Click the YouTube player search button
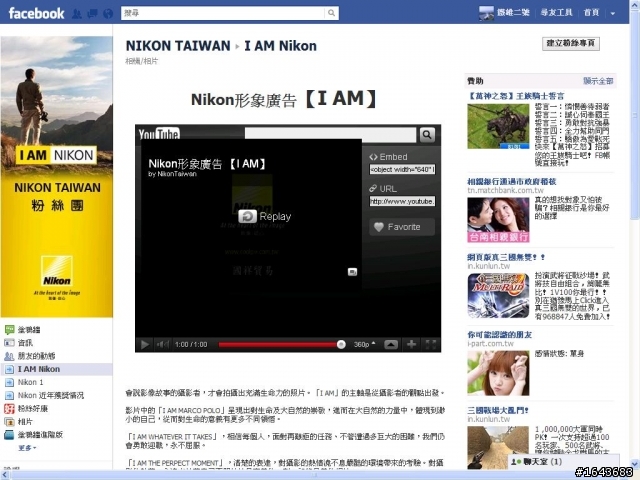 pos(427,135)
